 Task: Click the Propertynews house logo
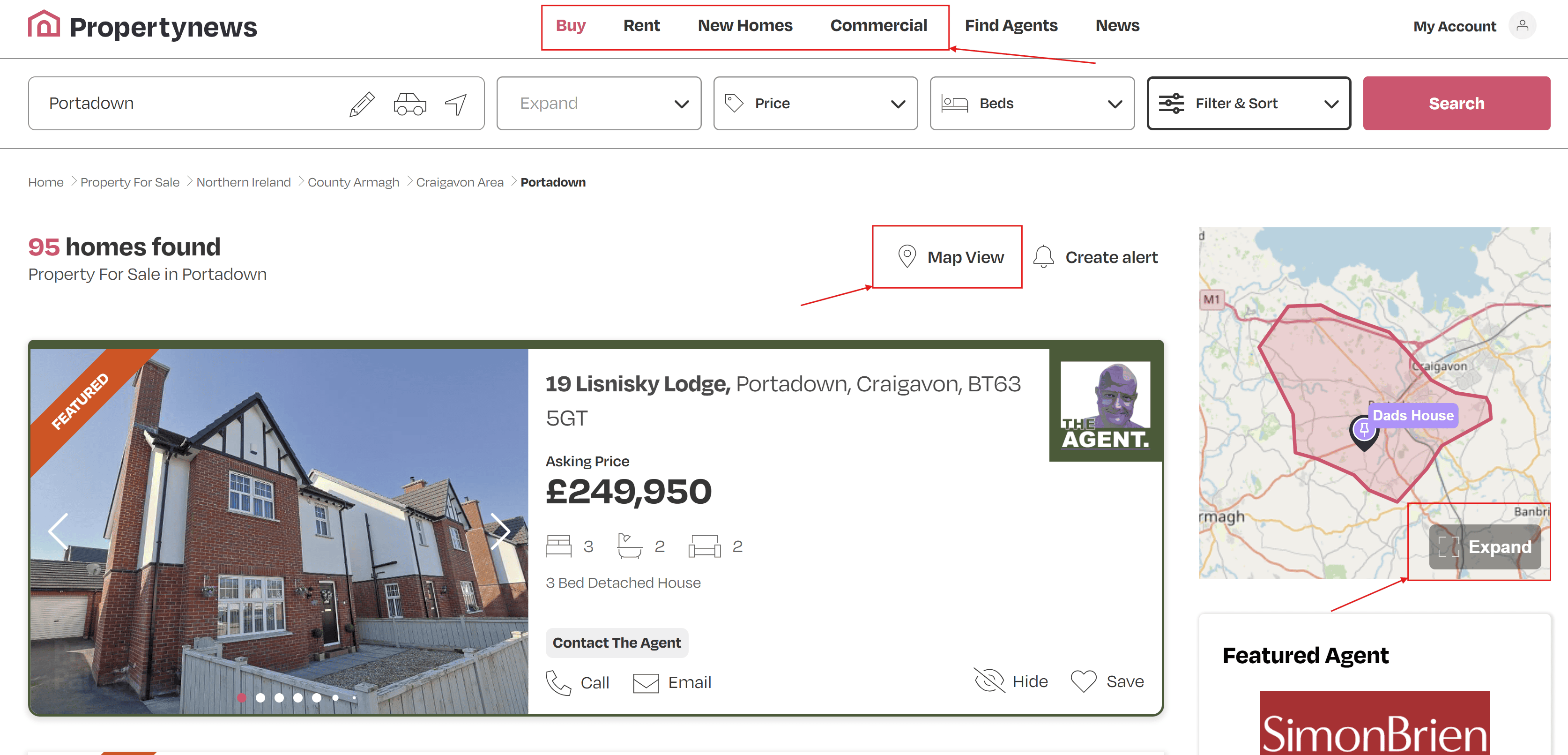(44, 24)
